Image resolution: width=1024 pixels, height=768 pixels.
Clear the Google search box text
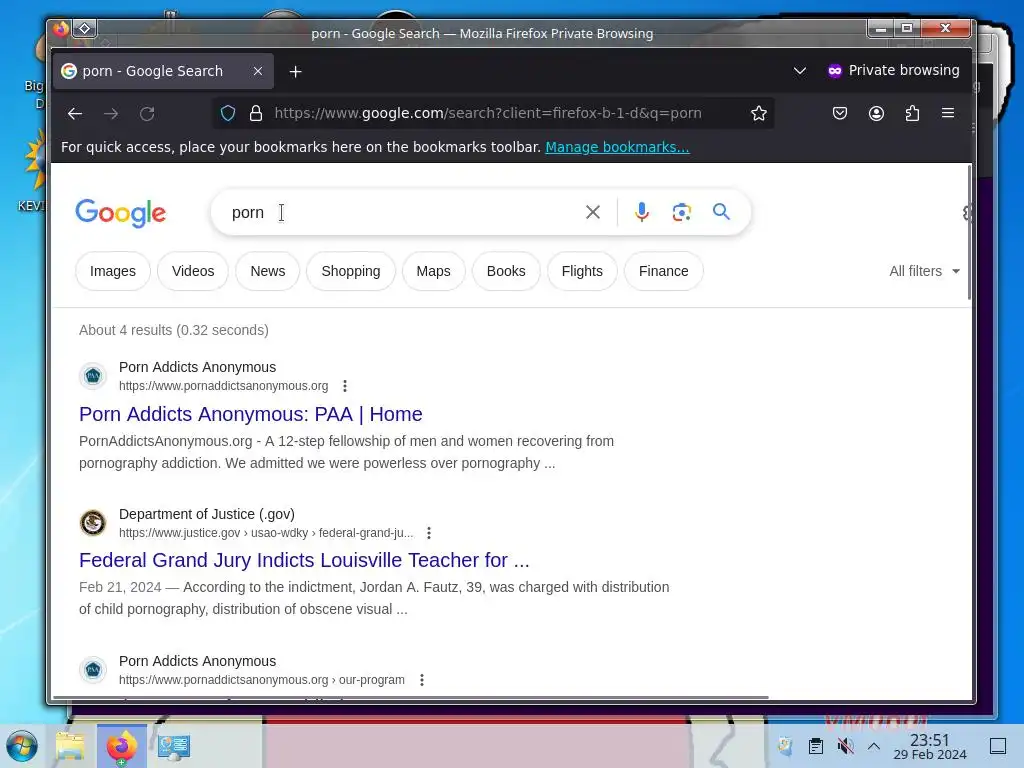(592, 212)
